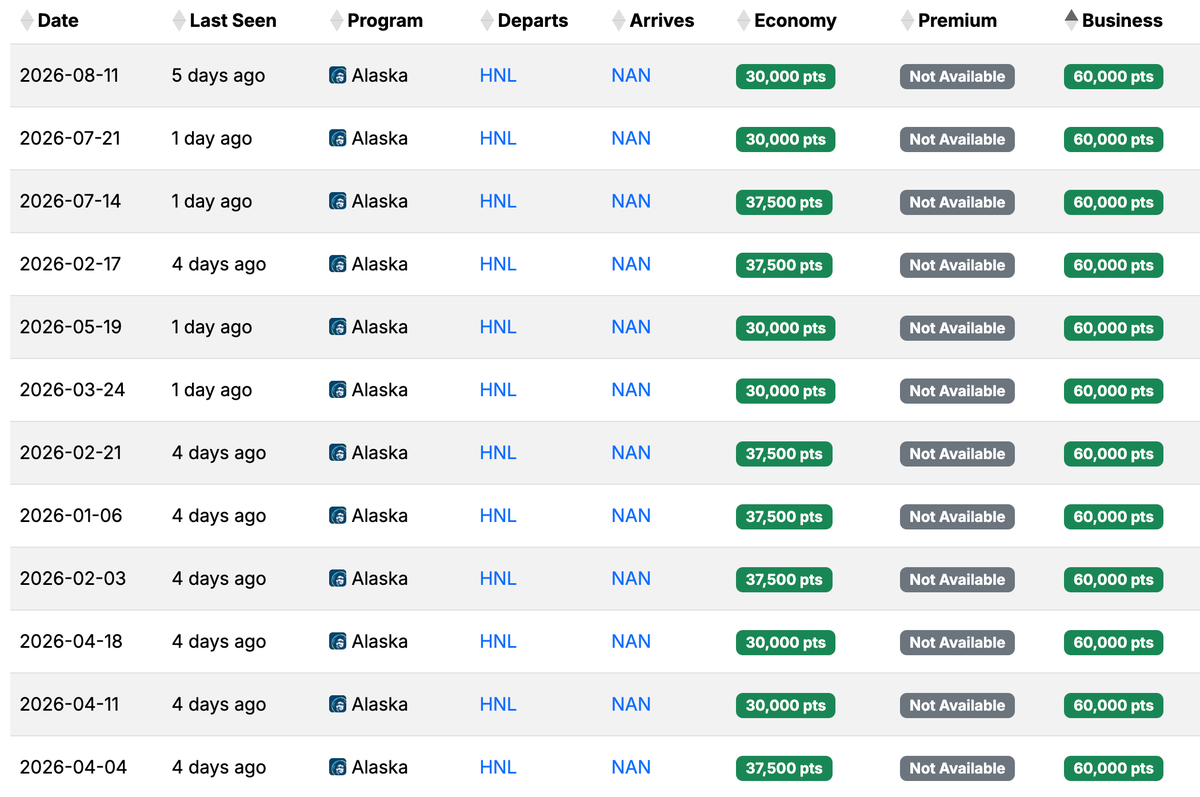1200x797 pixels.
Task: Click '4 days ago' in 2026-02-03 row
Action: tap(218, 580)
